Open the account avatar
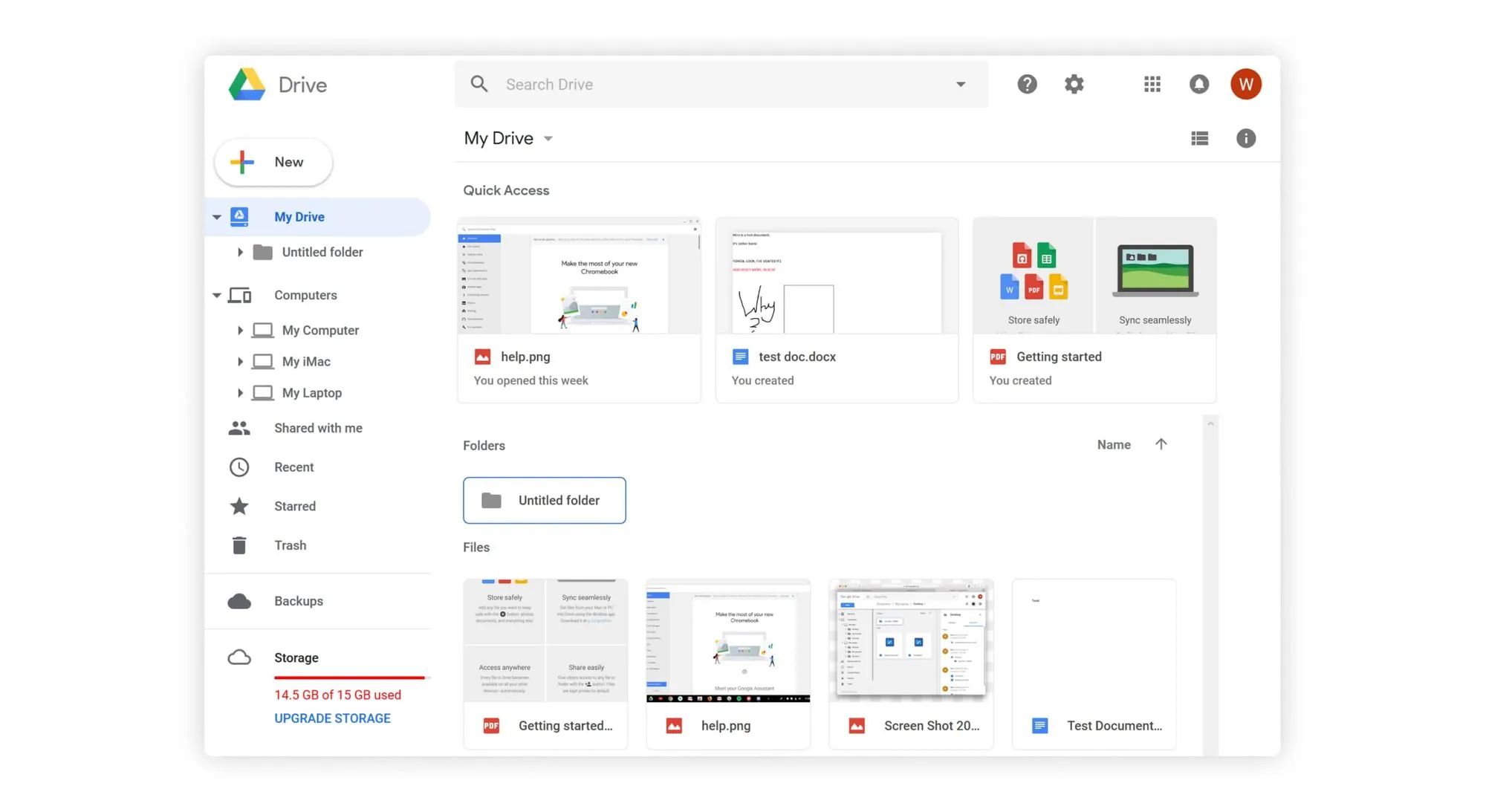 pyautogui.click(x=1246, y=84)
